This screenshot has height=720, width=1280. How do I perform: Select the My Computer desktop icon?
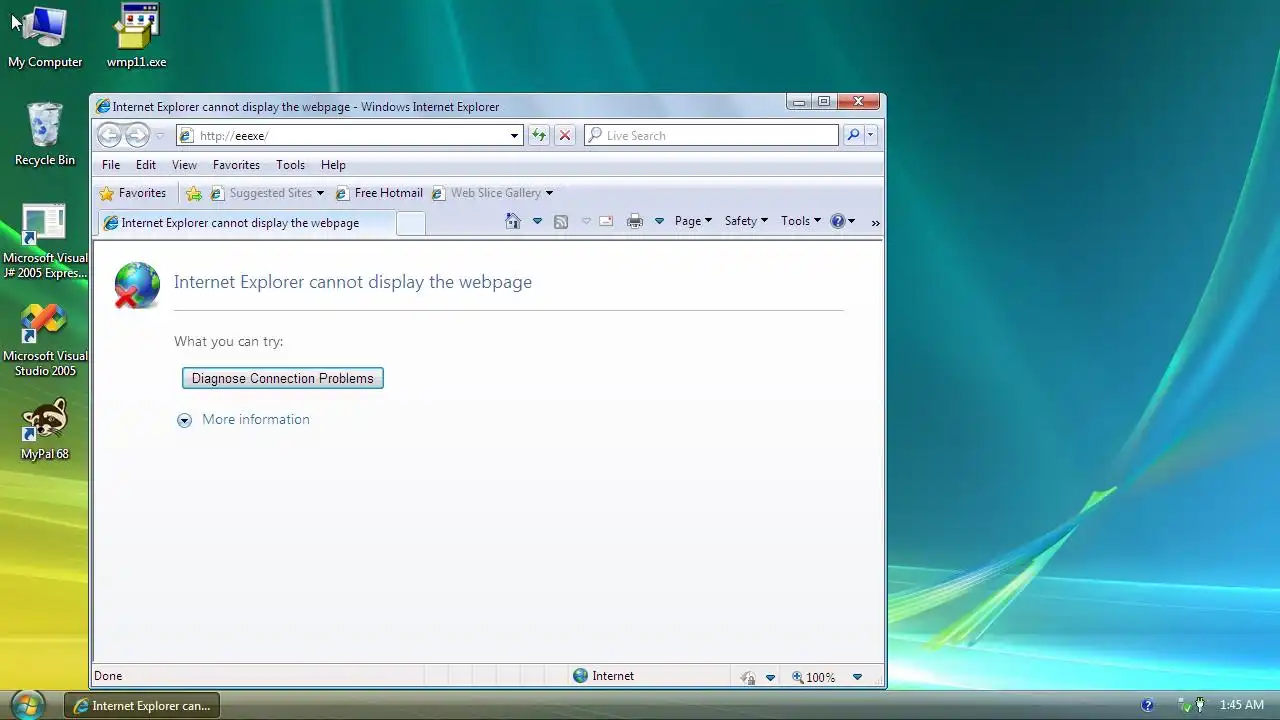(x=45, y=37)
